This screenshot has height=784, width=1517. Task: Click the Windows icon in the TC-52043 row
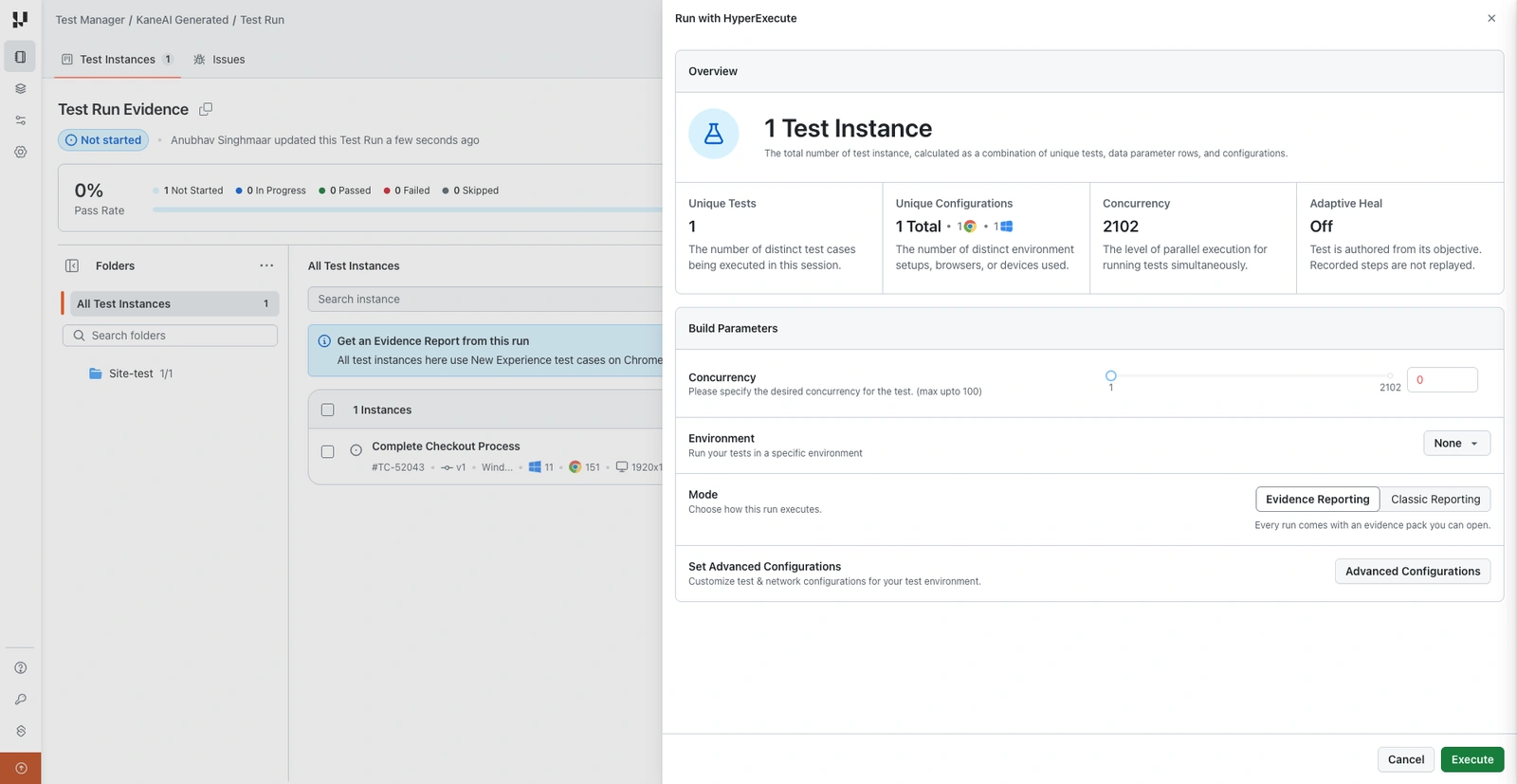pyautogui.click(x=535, y=467)
